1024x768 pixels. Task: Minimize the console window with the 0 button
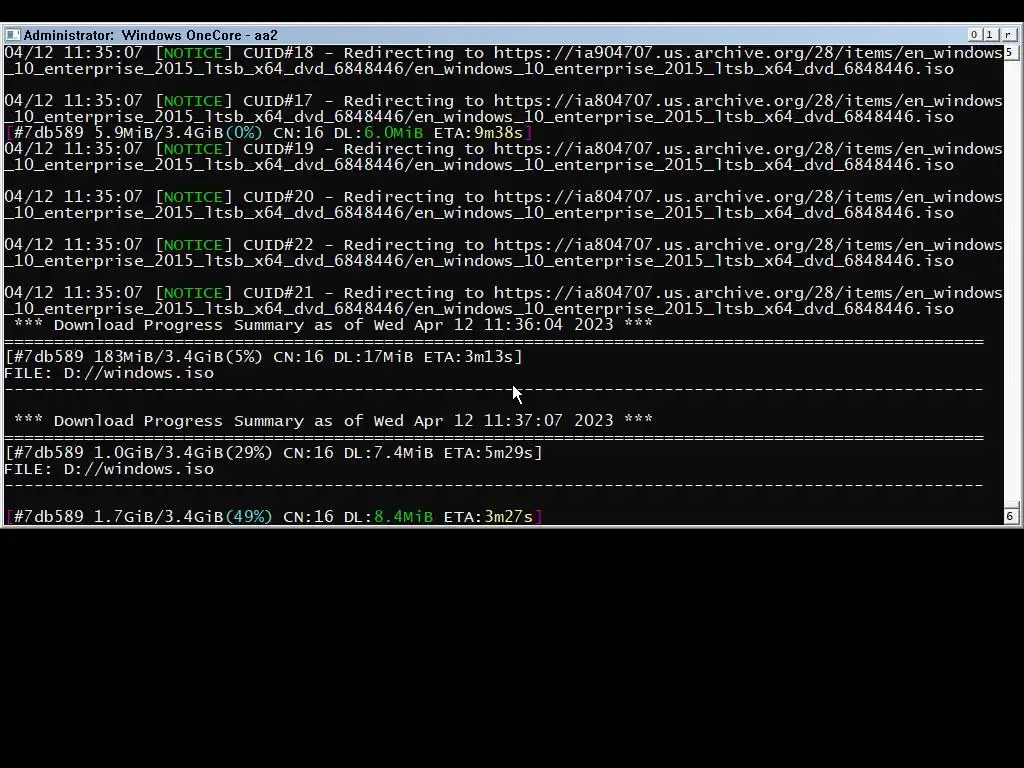974,35
